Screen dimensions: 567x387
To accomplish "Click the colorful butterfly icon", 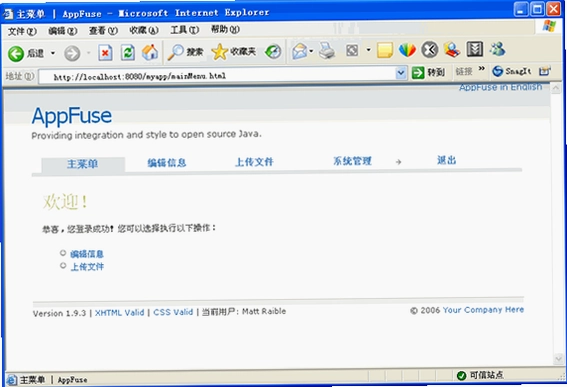I will click(x=407, y=50).
